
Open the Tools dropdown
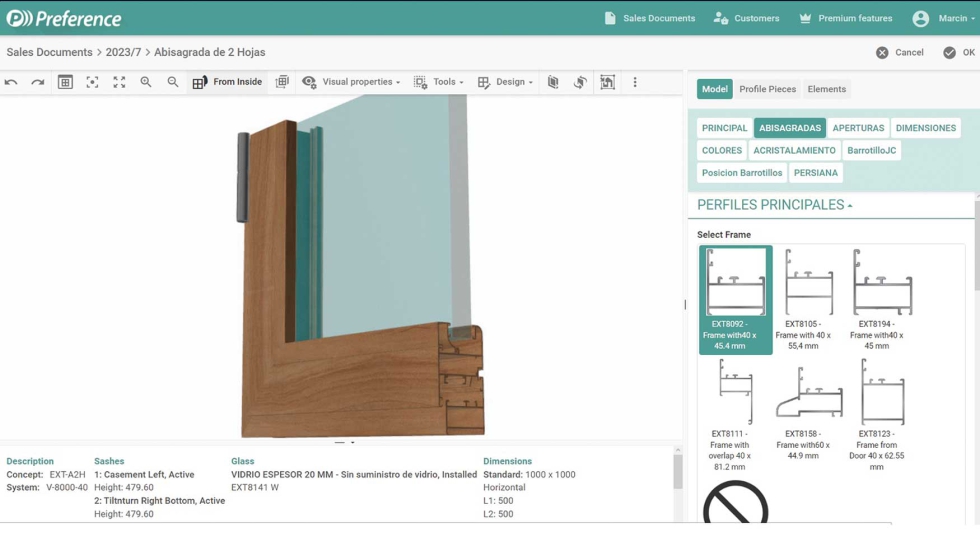point(439,82)
